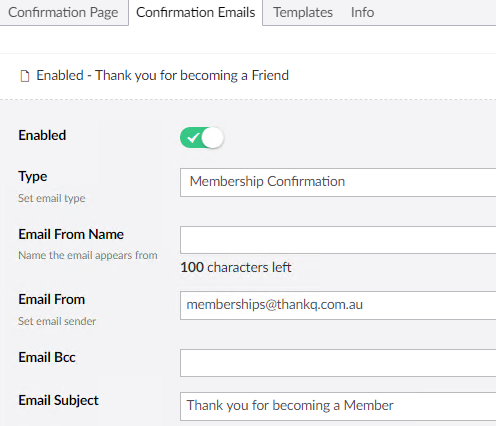The height and width of the screenshot is (426, 496).
Task: Click the Email Subject label
Action: [x=58, y=400]
